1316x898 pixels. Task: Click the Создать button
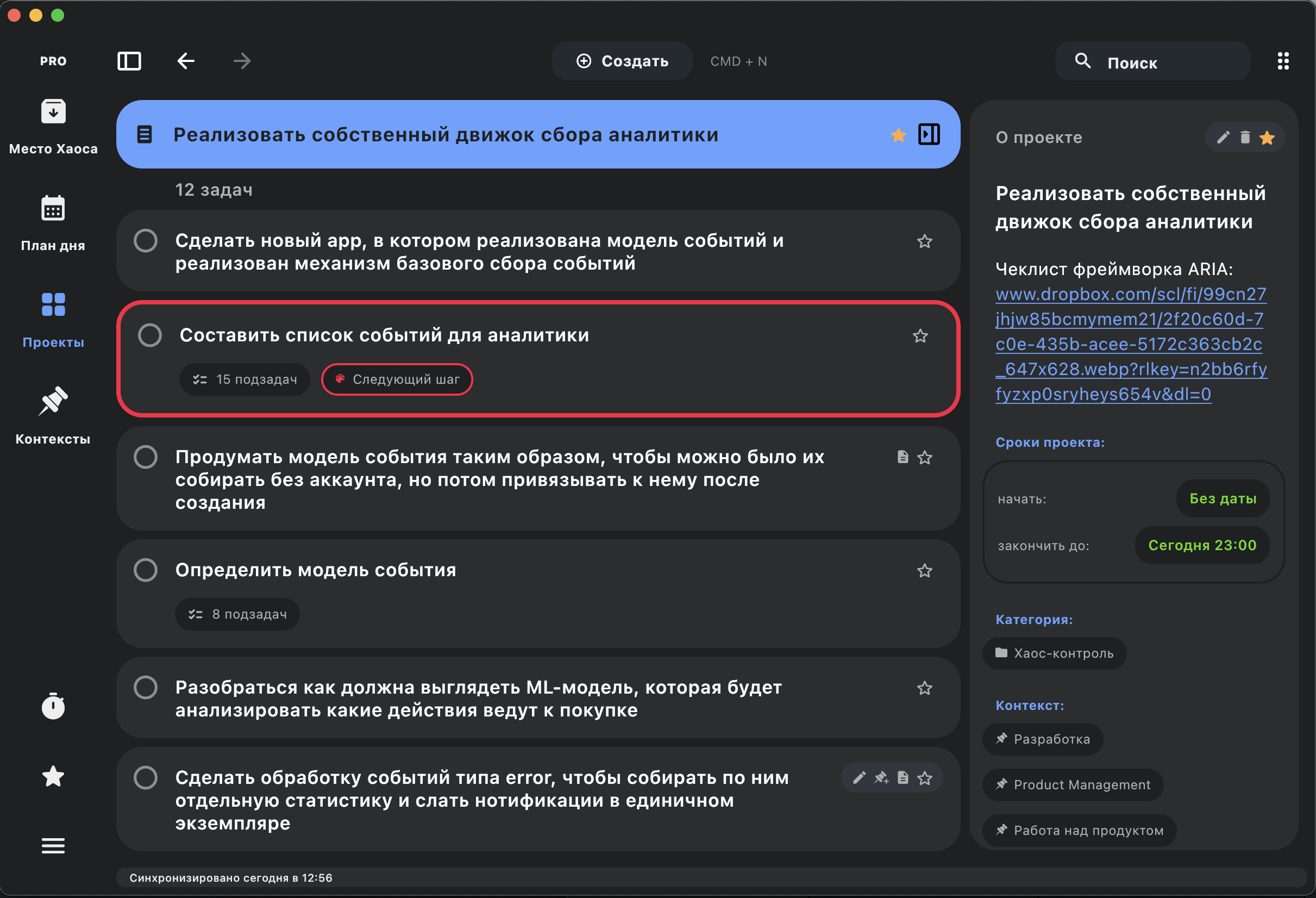[622, 61]
